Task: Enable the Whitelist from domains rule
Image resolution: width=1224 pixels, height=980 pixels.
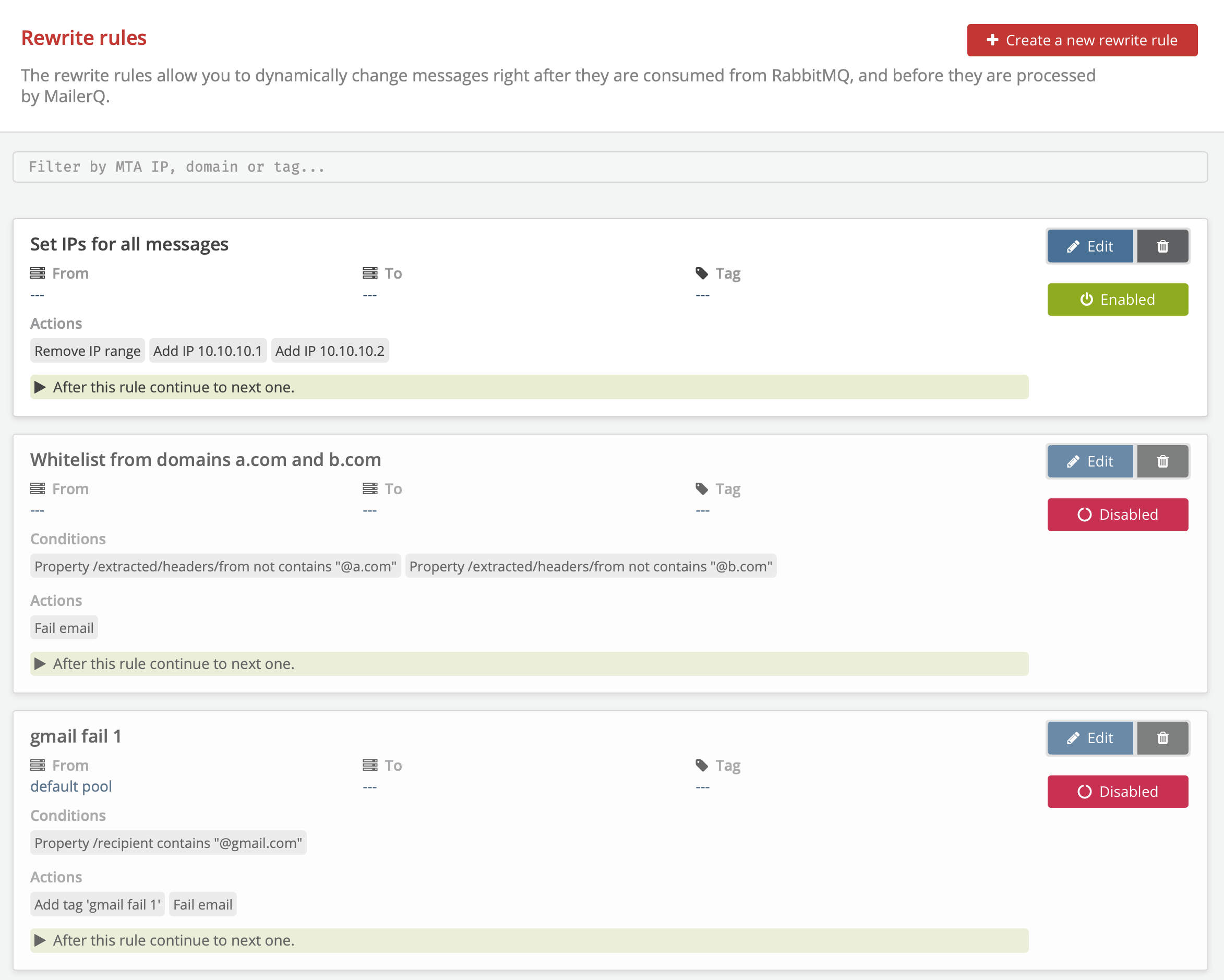Action: 1117,515
